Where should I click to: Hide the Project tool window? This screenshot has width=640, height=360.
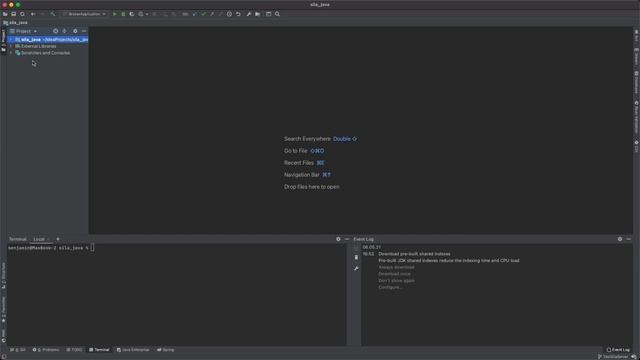click(x=84, y=31)
